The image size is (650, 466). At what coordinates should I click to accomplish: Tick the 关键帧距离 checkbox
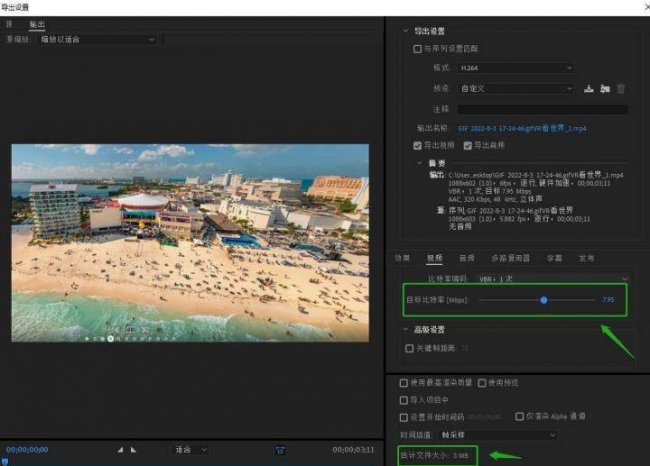tap(409, 348)
